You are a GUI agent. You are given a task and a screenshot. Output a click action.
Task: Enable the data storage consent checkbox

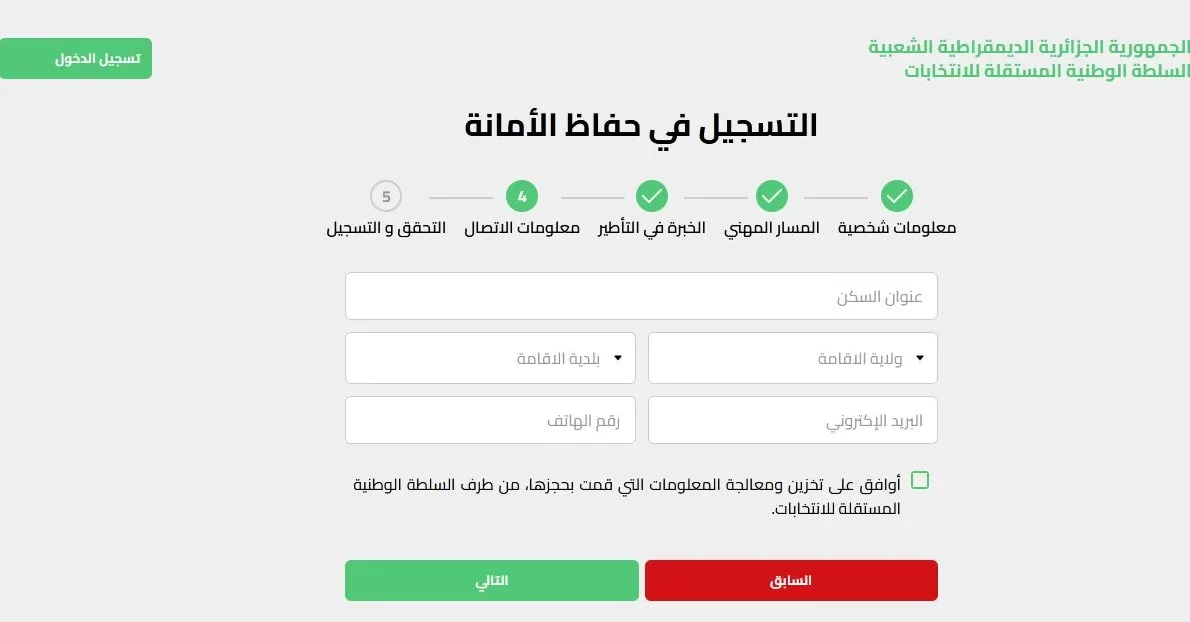920,480
